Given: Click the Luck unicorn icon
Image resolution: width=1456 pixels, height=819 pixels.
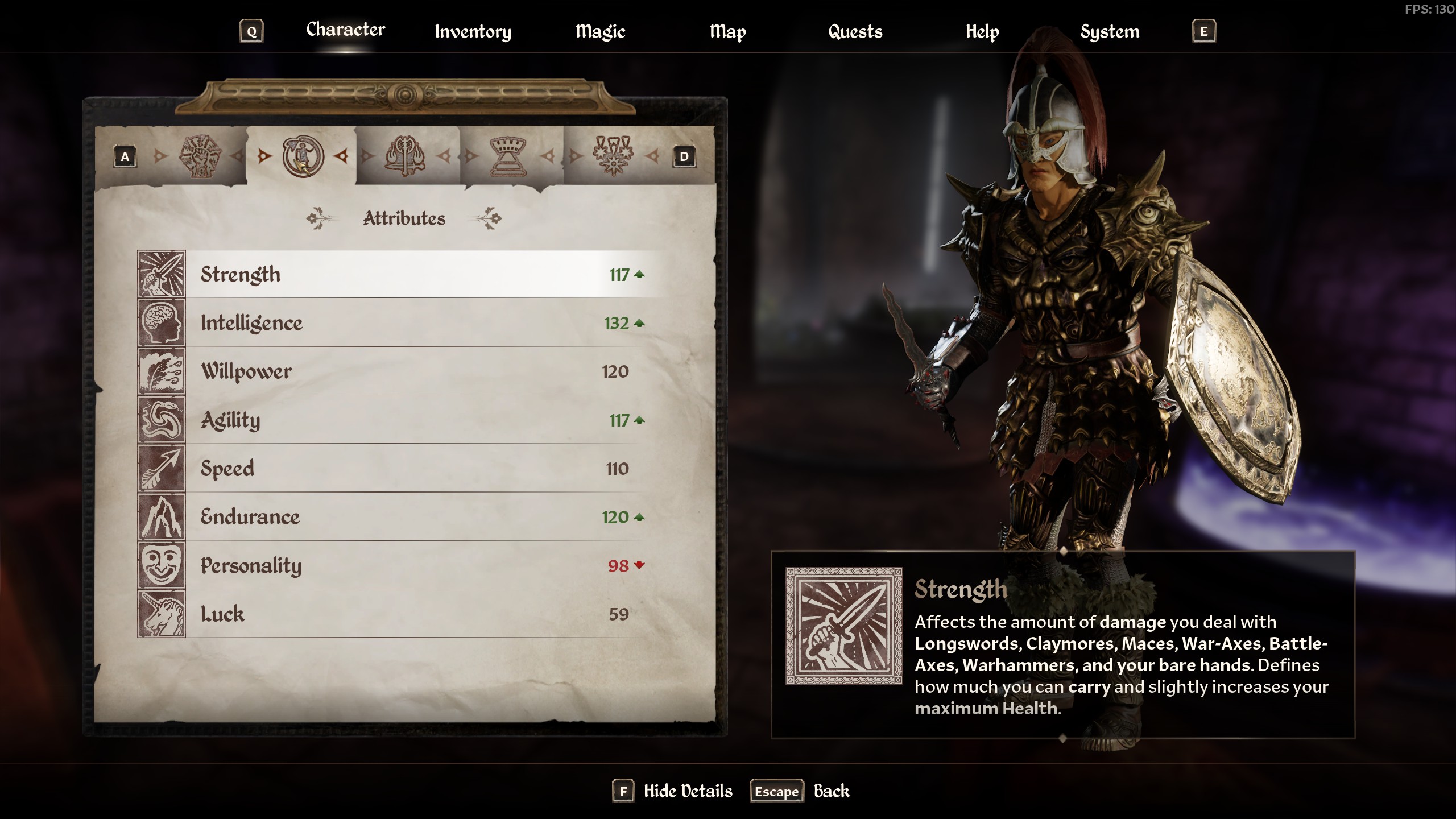Looking at the screenshot, I should point(162,614).
